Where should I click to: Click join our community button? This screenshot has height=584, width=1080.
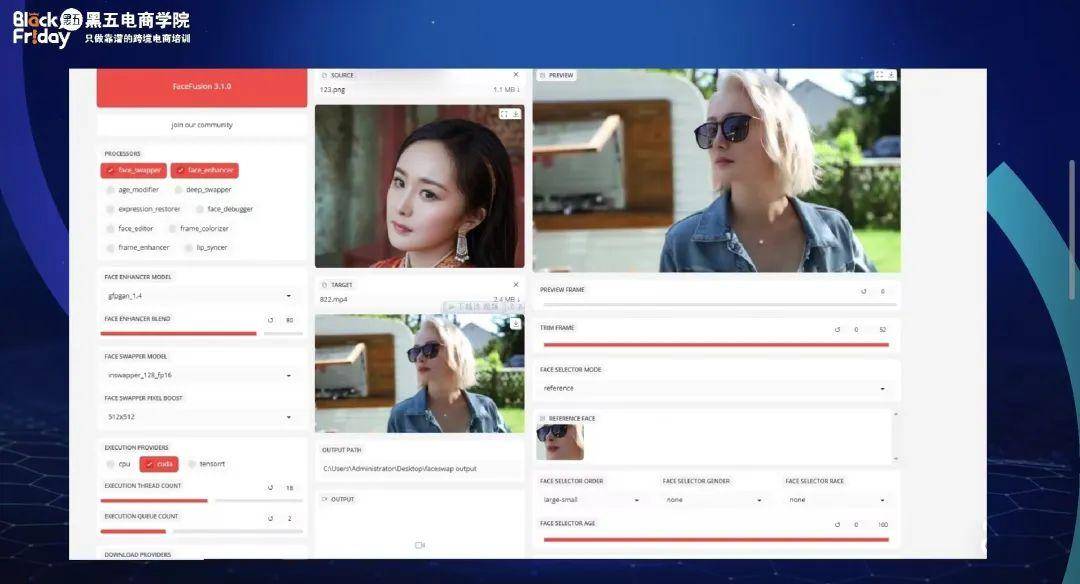[x=202, y=125]
